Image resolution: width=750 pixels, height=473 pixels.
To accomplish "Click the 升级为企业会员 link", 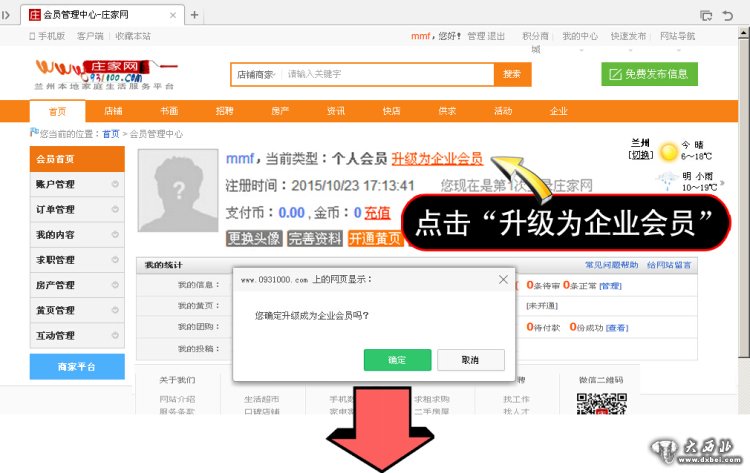I will (437, 159).
